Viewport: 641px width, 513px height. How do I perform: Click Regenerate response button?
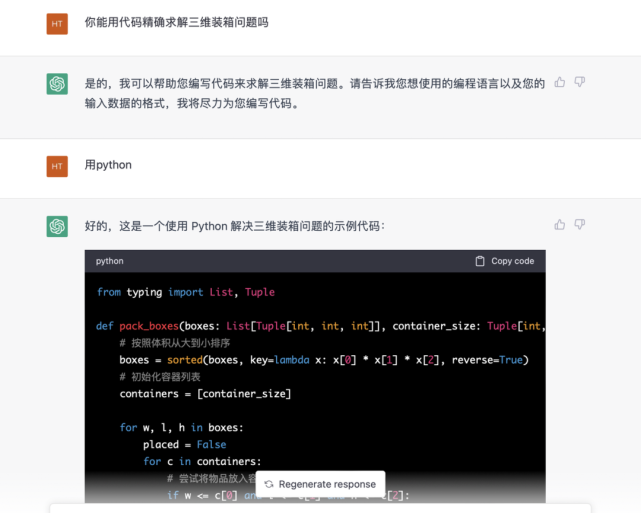pyautogui.click(x=320, y=484)
